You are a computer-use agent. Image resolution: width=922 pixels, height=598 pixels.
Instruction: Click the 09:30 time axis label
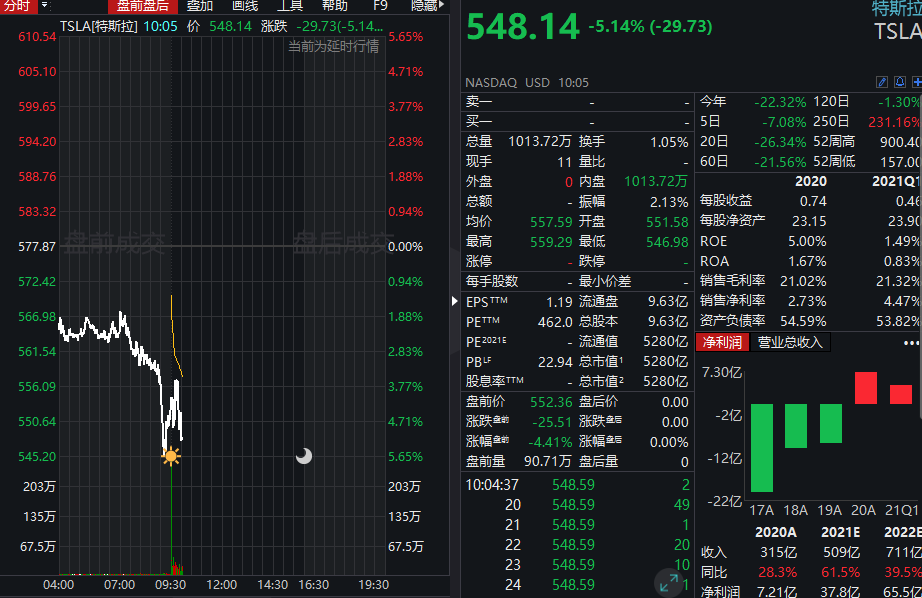pyautogui.click(x=171, y=585)
